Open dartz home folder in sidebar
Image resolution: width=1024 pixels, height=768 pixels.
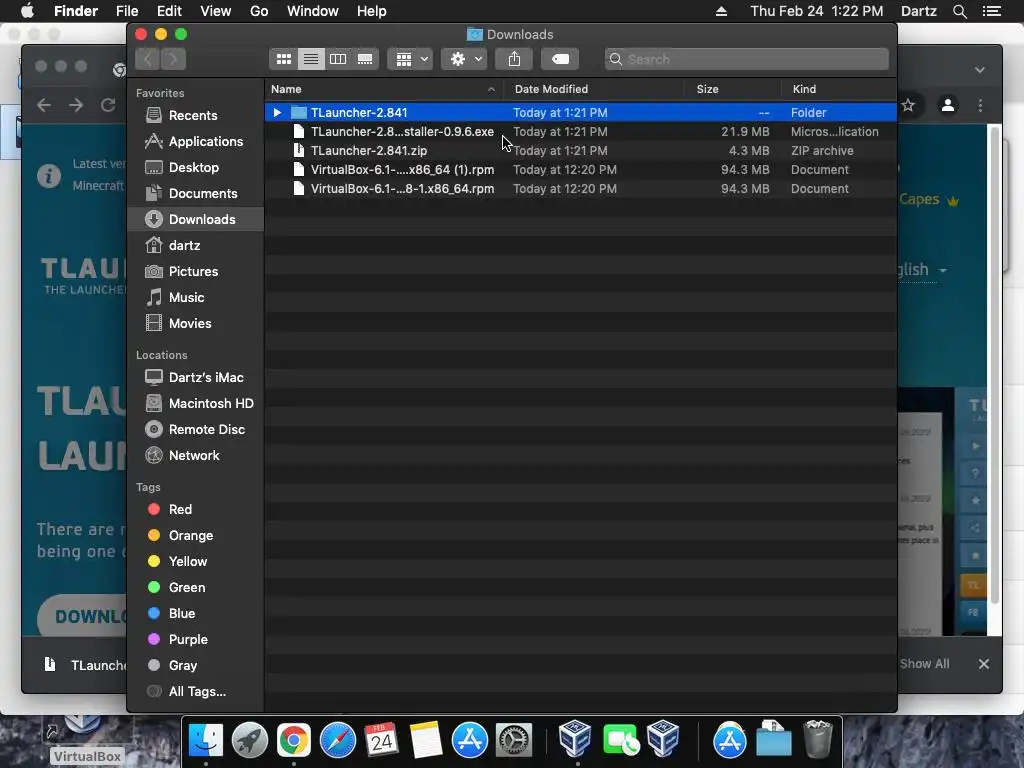[x=195, y=246]
